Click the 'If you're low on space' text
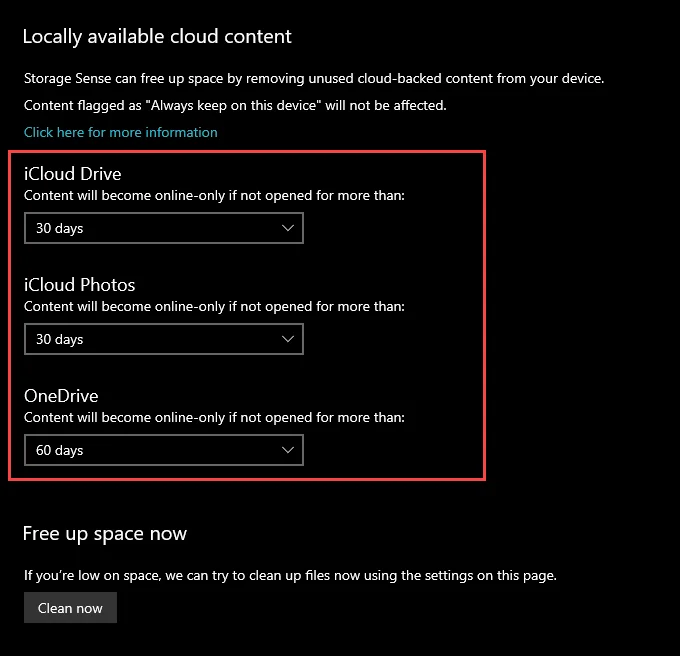Screen dimensions: 680x656 pos(290,575)
